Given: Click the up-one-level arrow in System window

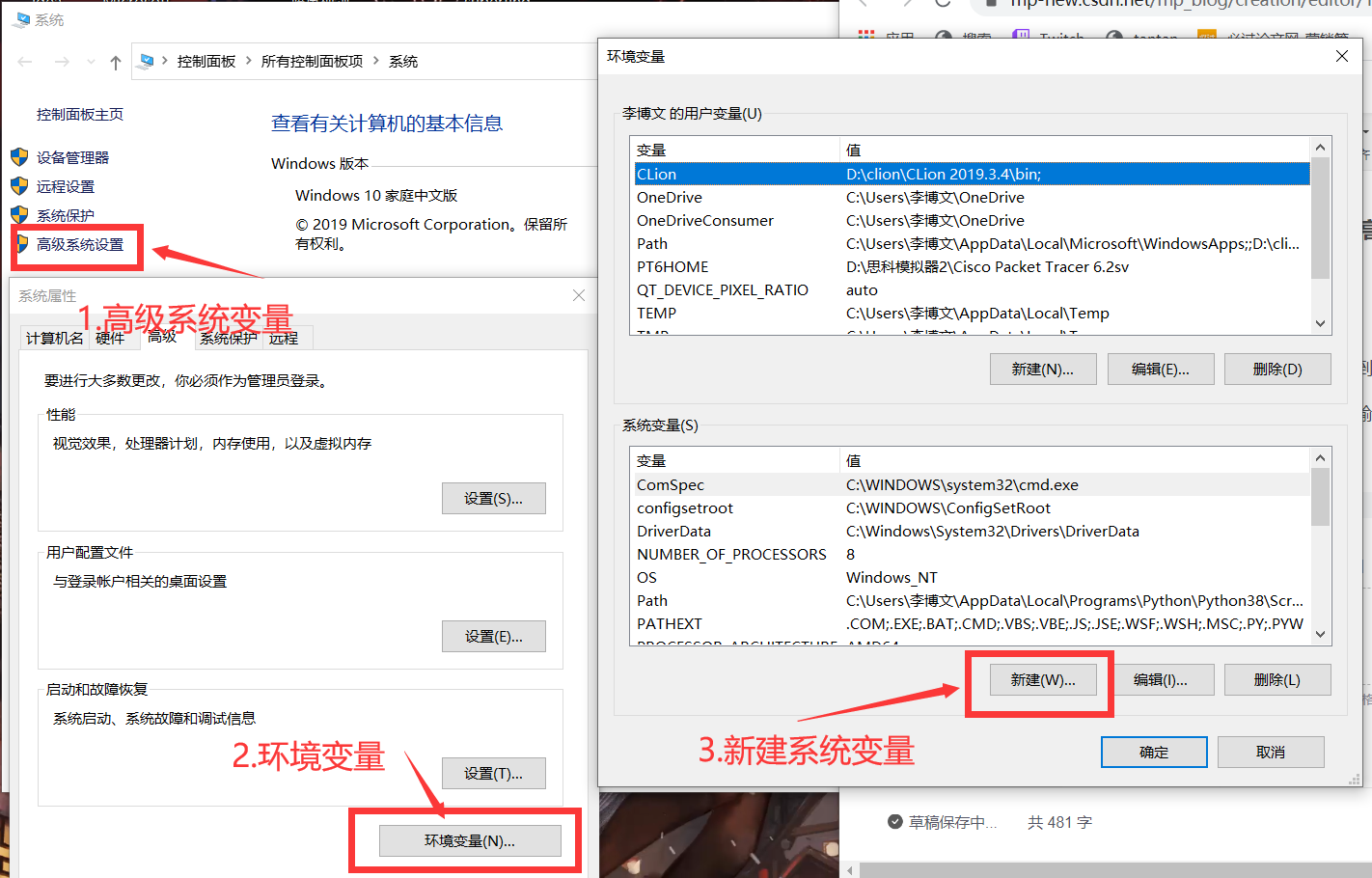Looking at the screenshot, I should pos(116,62).
